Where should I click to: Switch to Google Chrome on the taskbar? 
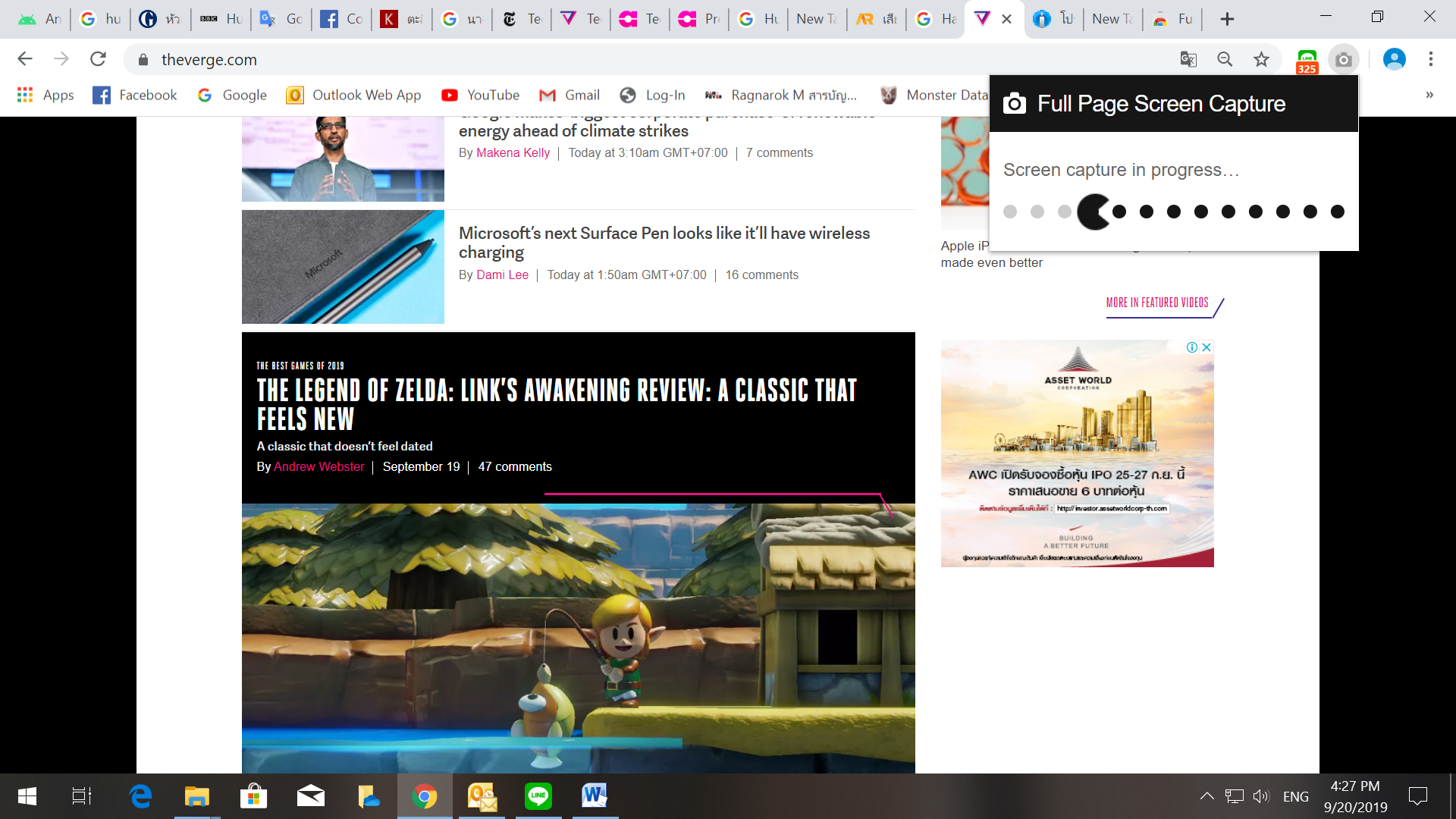click(x=425, y=796)
